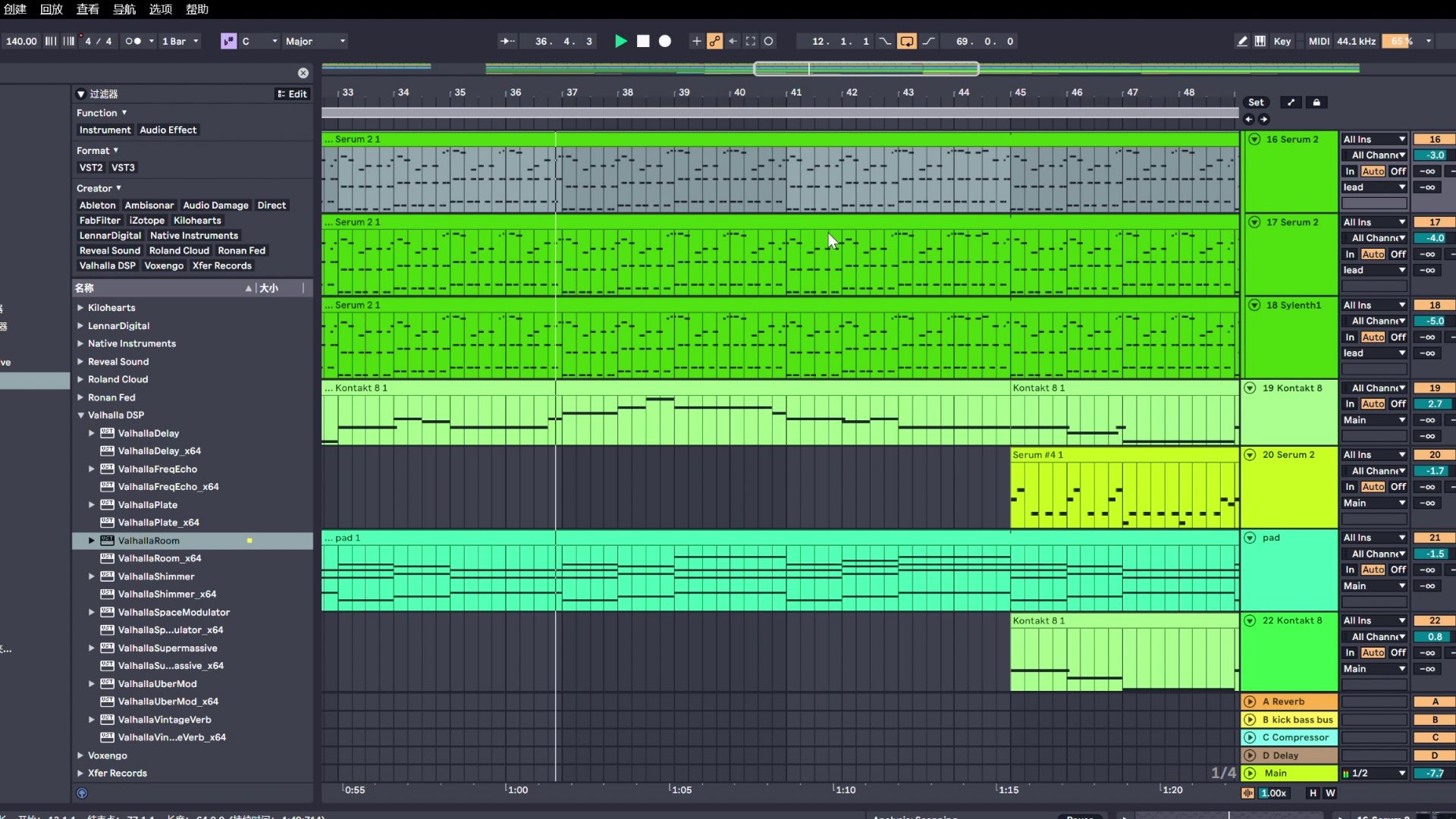Click the Main track play button
This screenshot has width=1456, height=819.
(1250, 773)
